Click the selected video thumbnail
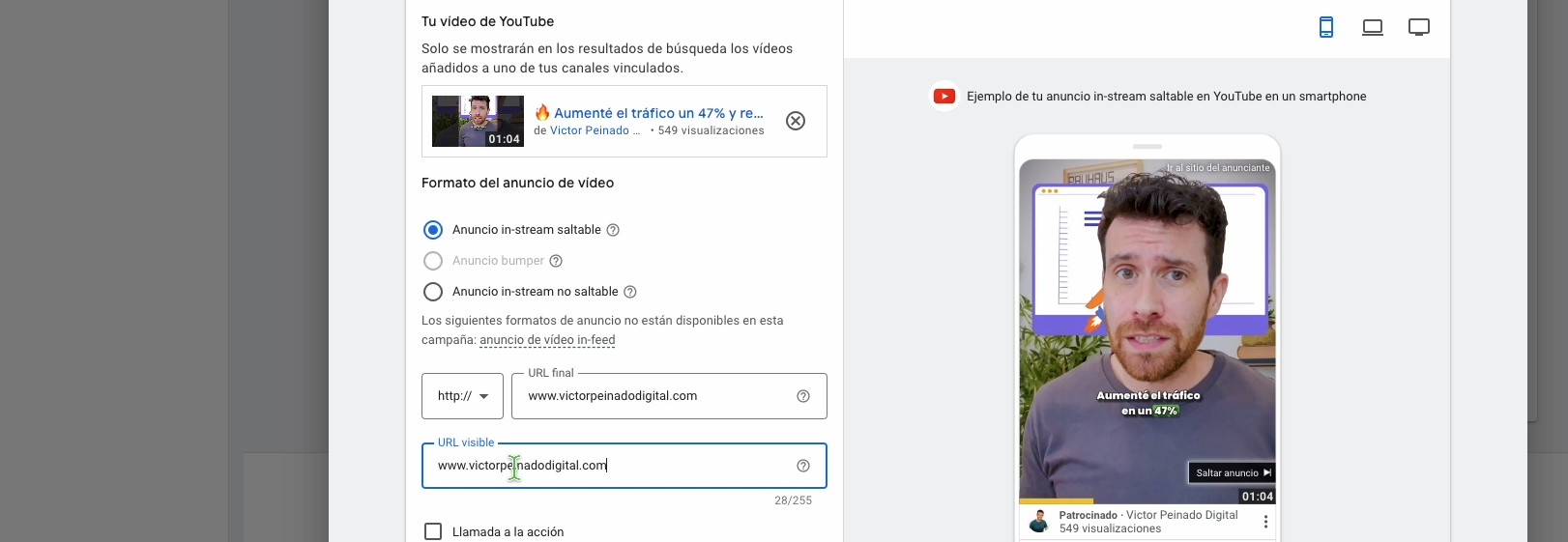 click(x=478, y=121)
